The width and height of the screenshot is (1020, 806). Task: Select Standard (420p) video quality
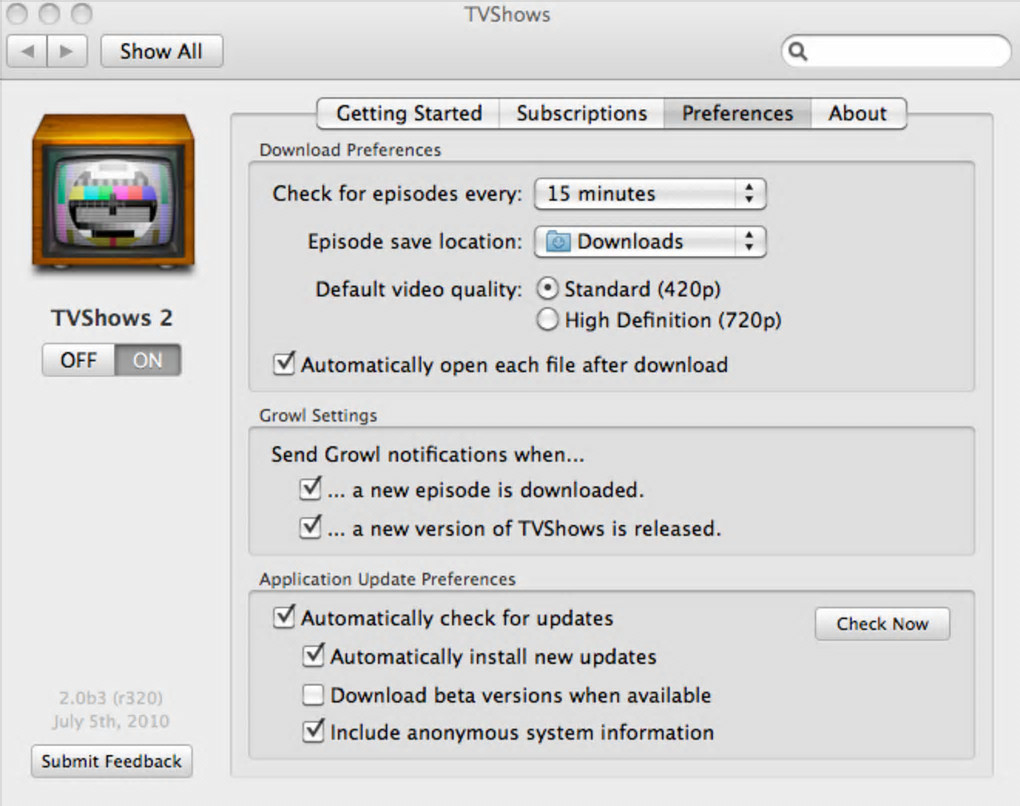click(x=547, y=288)
